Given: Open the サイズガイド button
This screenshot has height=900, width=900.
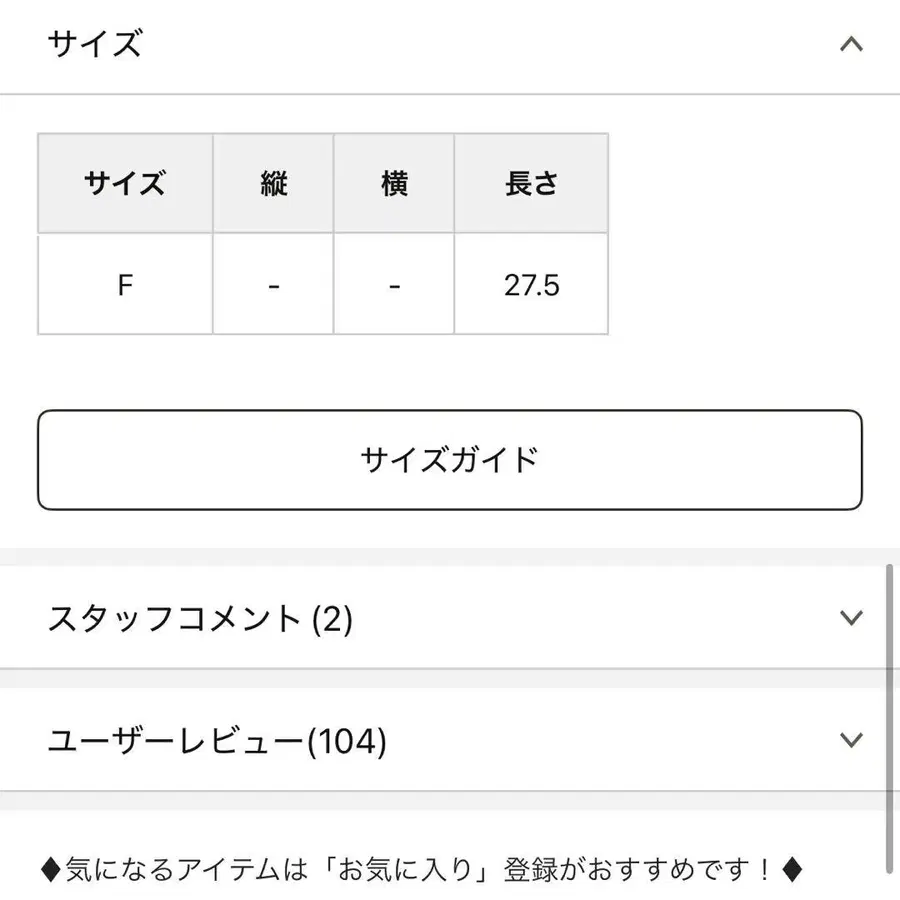Looking at the screenshot, I should [449, 460].
